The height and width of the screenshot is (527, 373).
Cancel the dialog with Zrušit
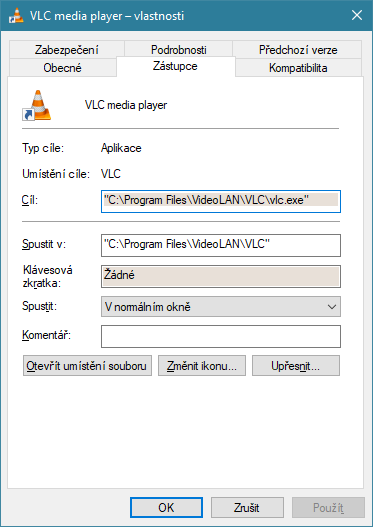(247, 508)
